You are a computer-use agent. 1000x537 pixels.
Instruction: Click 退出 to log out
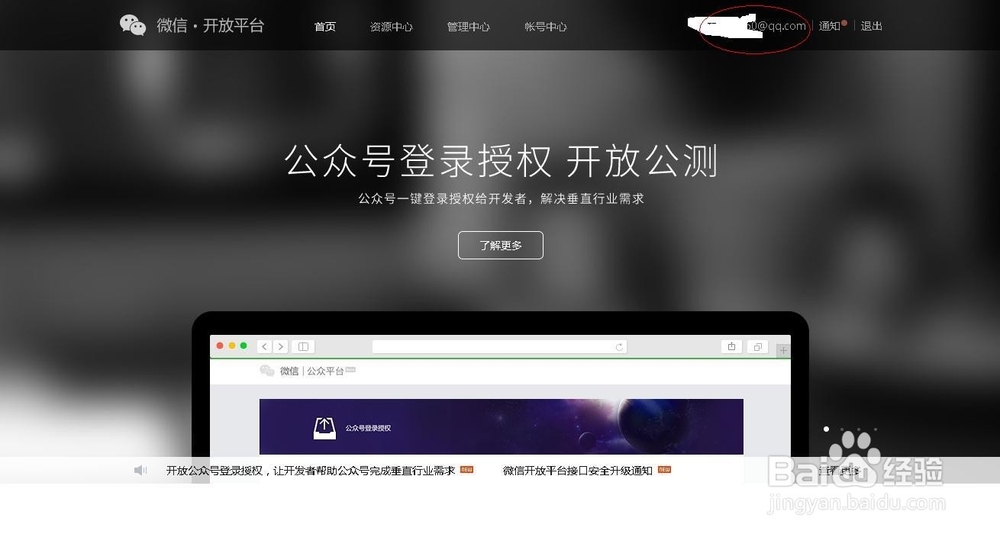pyautogui.click(x=871, y=26)
